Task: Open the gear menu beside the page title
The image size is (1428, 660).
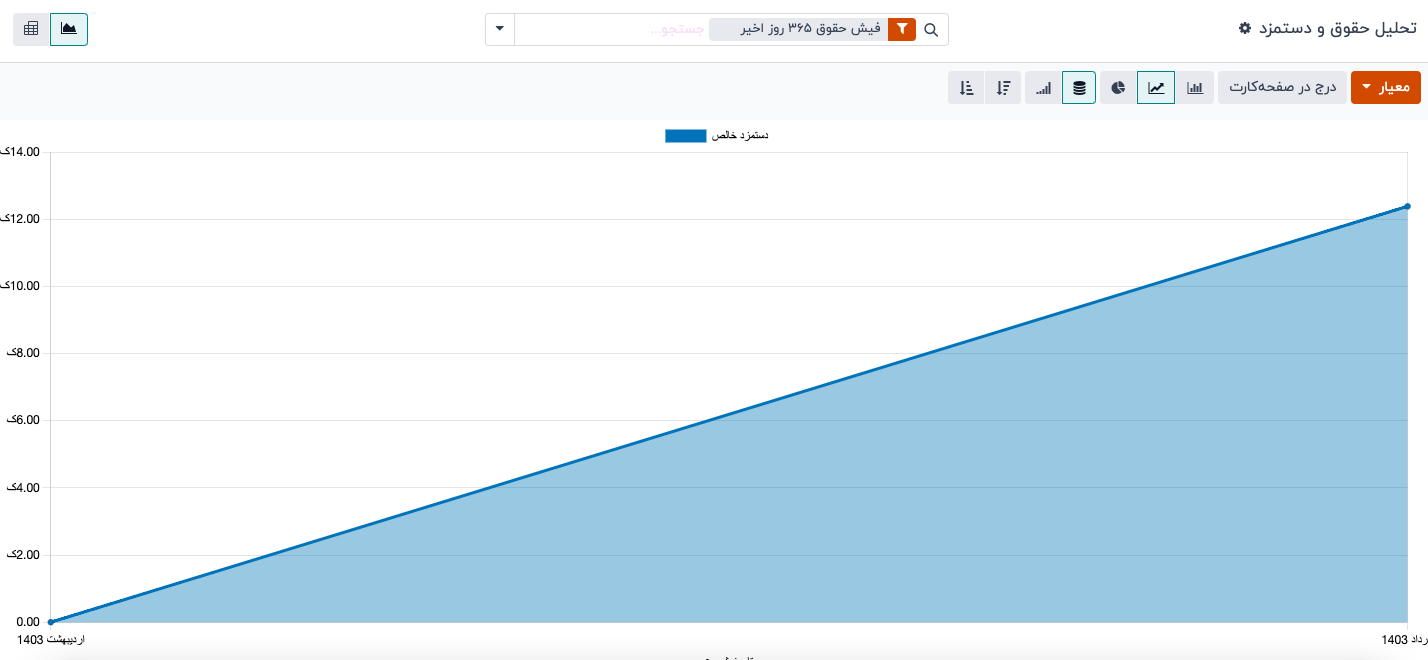Action: tap(1244, 29)
